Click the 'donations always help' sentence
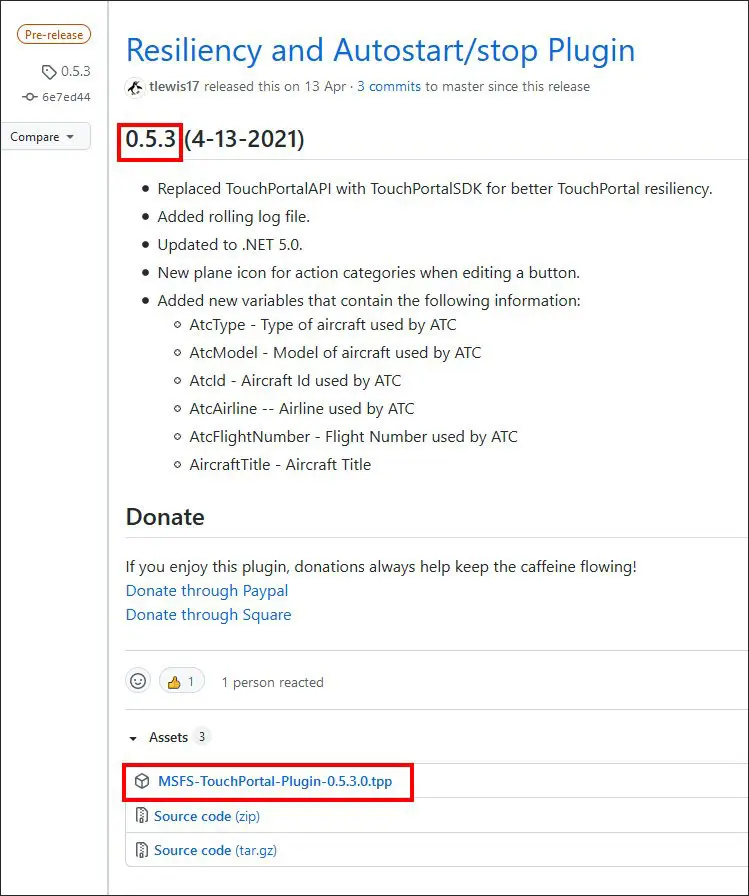The width and height of the screenshot is (749, 896). point(381,566)
